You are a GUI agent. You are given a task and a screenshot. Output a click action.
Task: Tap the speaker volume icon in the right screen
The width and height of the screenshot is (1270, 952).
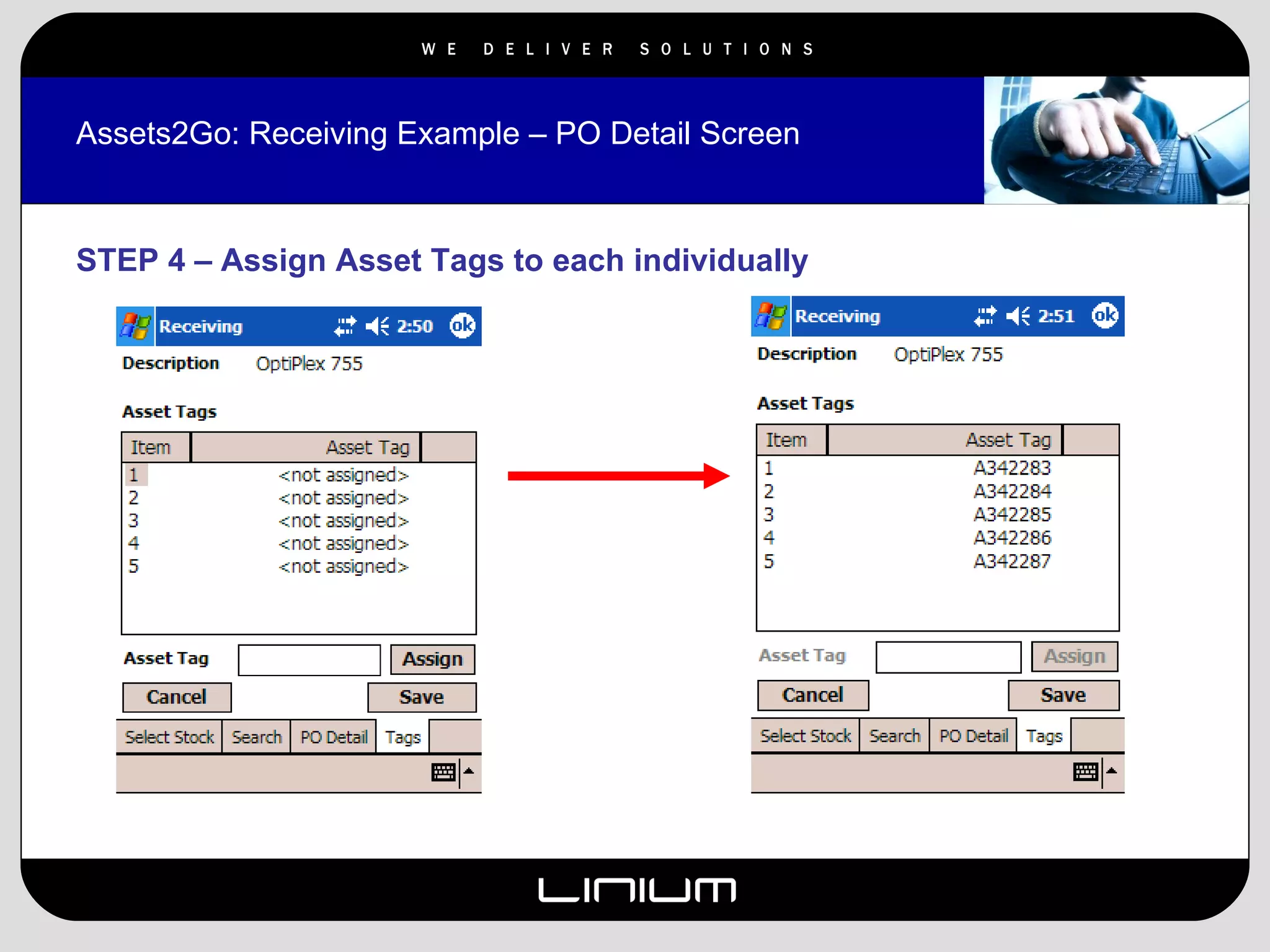[1018, 316]
